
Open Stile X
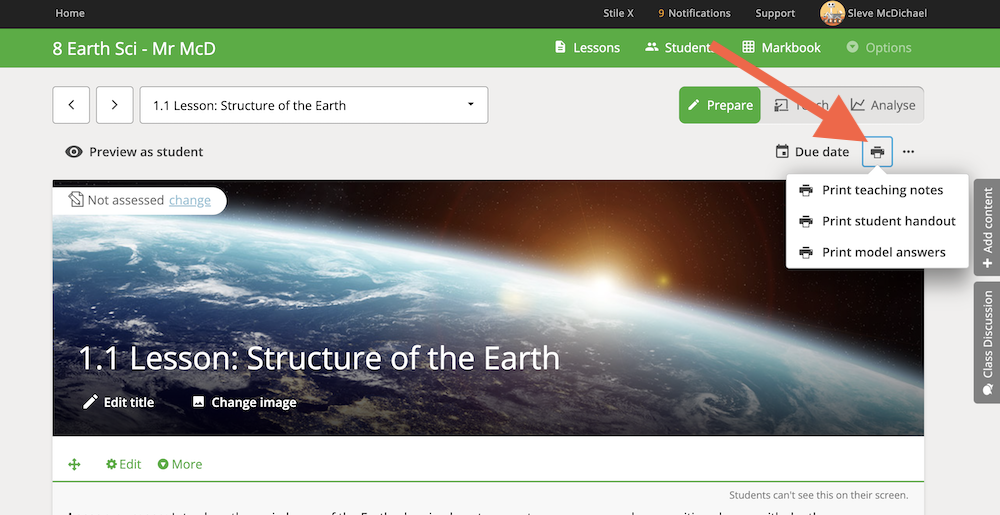(619, 13)
